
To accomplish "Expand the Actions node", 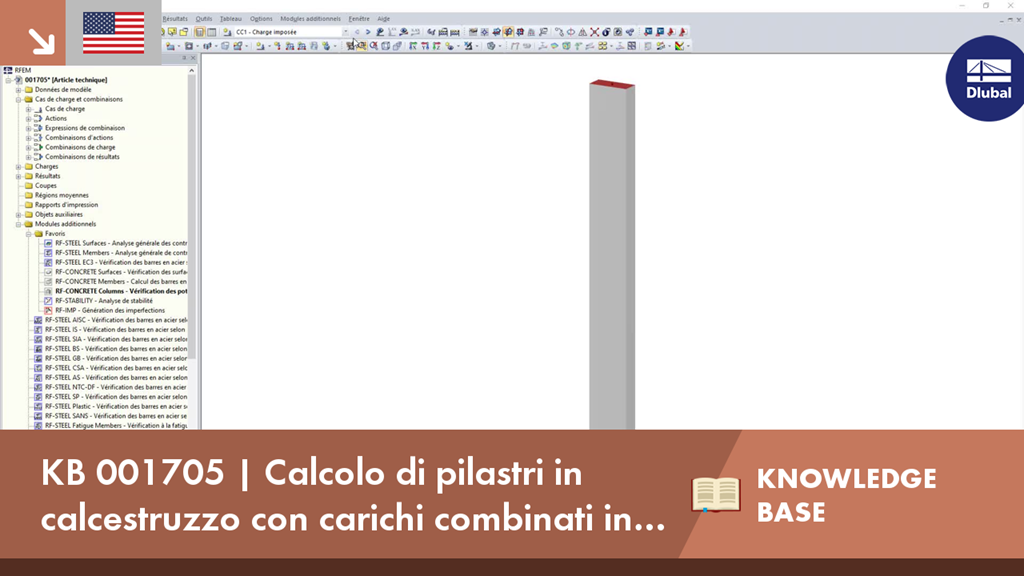I will tap(29, 118).
